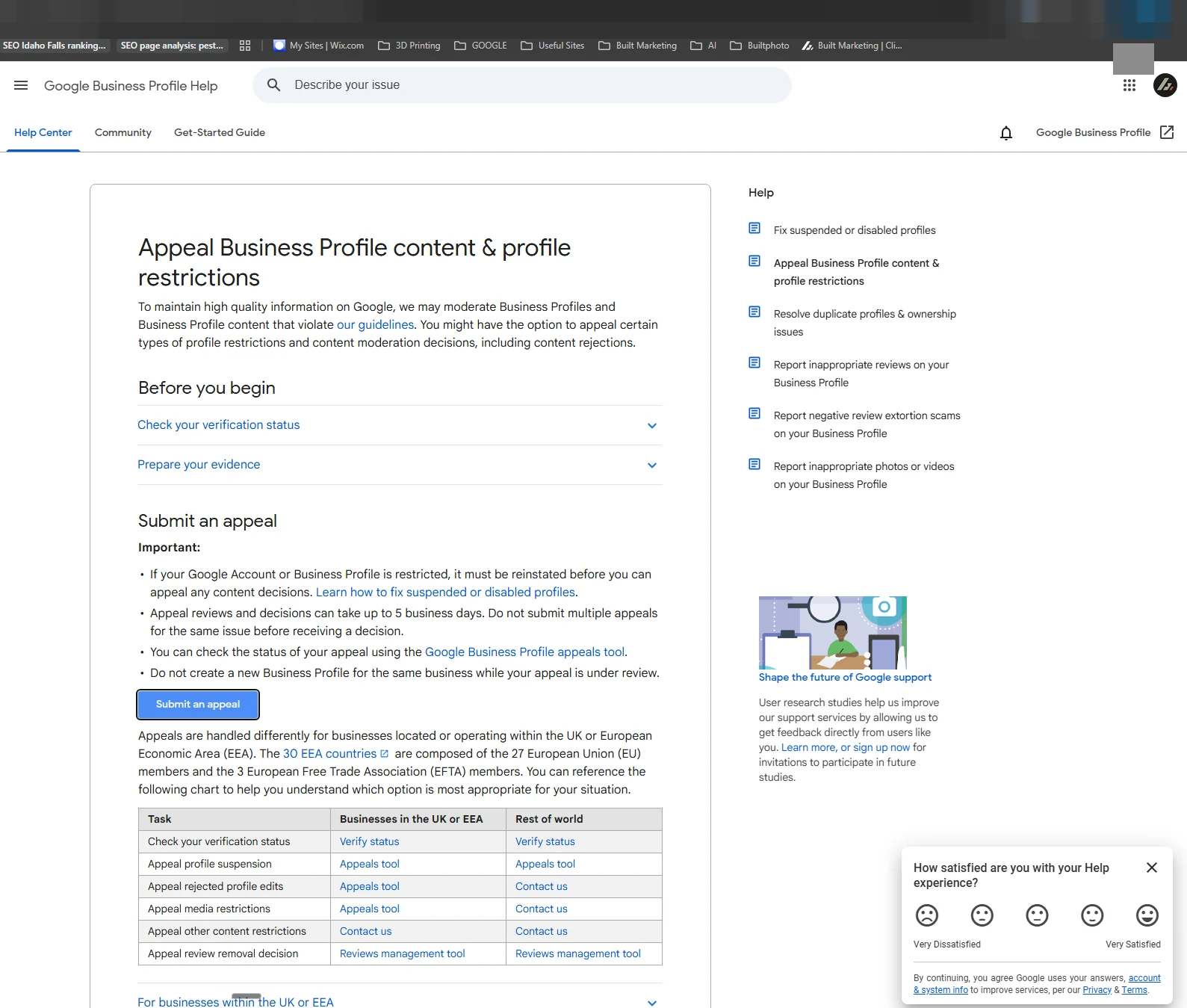Image resolution: width=1187 pixels, height=1008 pixels.
Task: Open Report inappropriate photos or videos article
Action: (x=864, y=475)
